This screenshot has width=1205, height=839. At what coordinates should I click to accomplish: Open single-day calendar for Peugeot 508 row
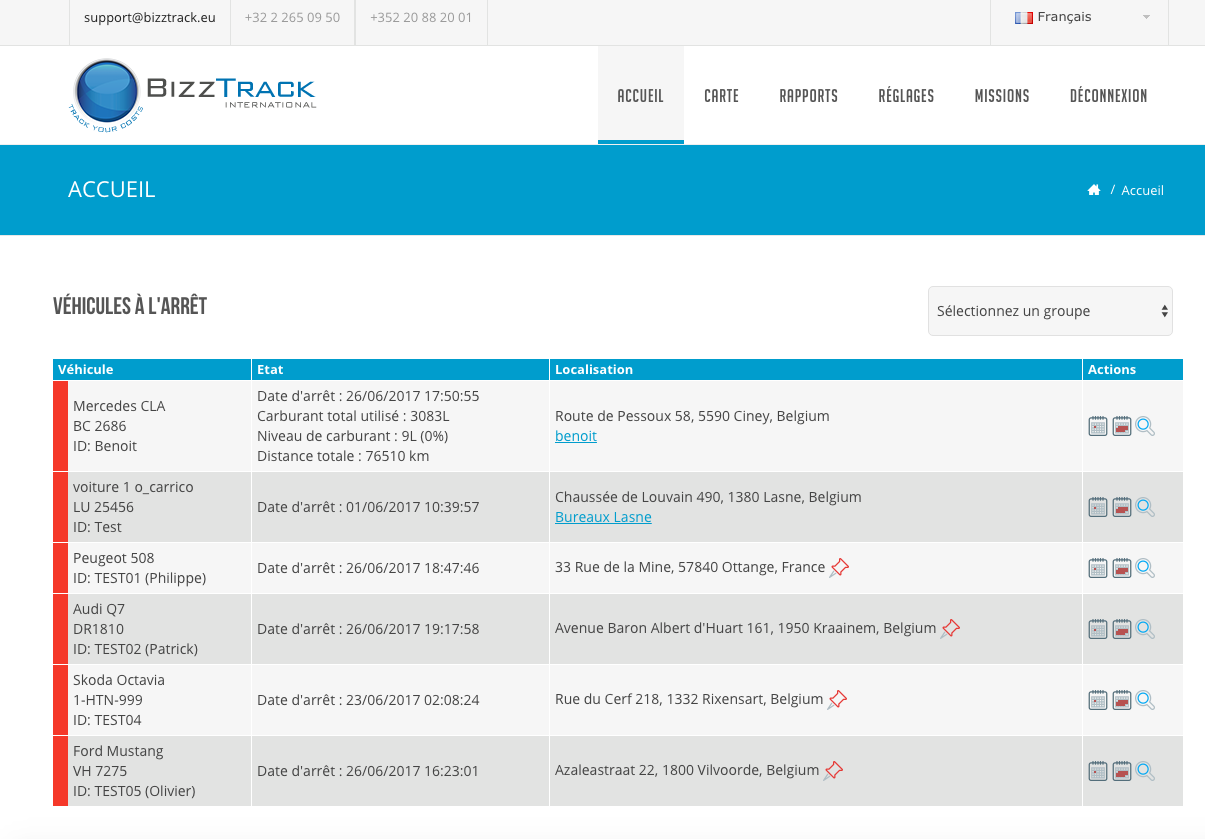pos(1098,569)
